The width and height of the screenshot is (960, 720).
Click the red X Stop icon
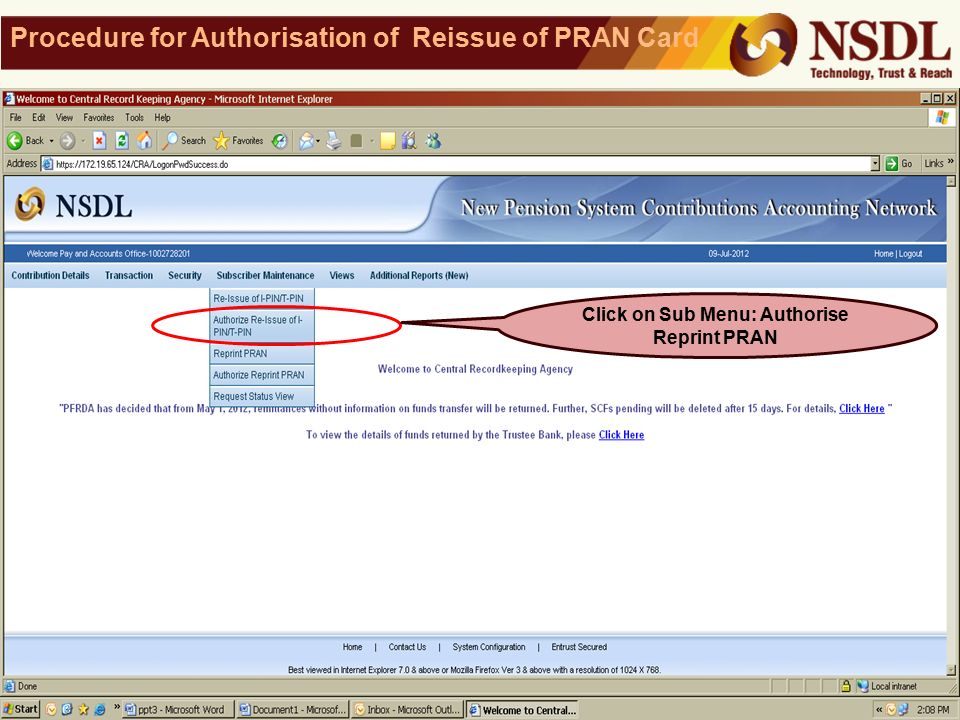(99, 141)
